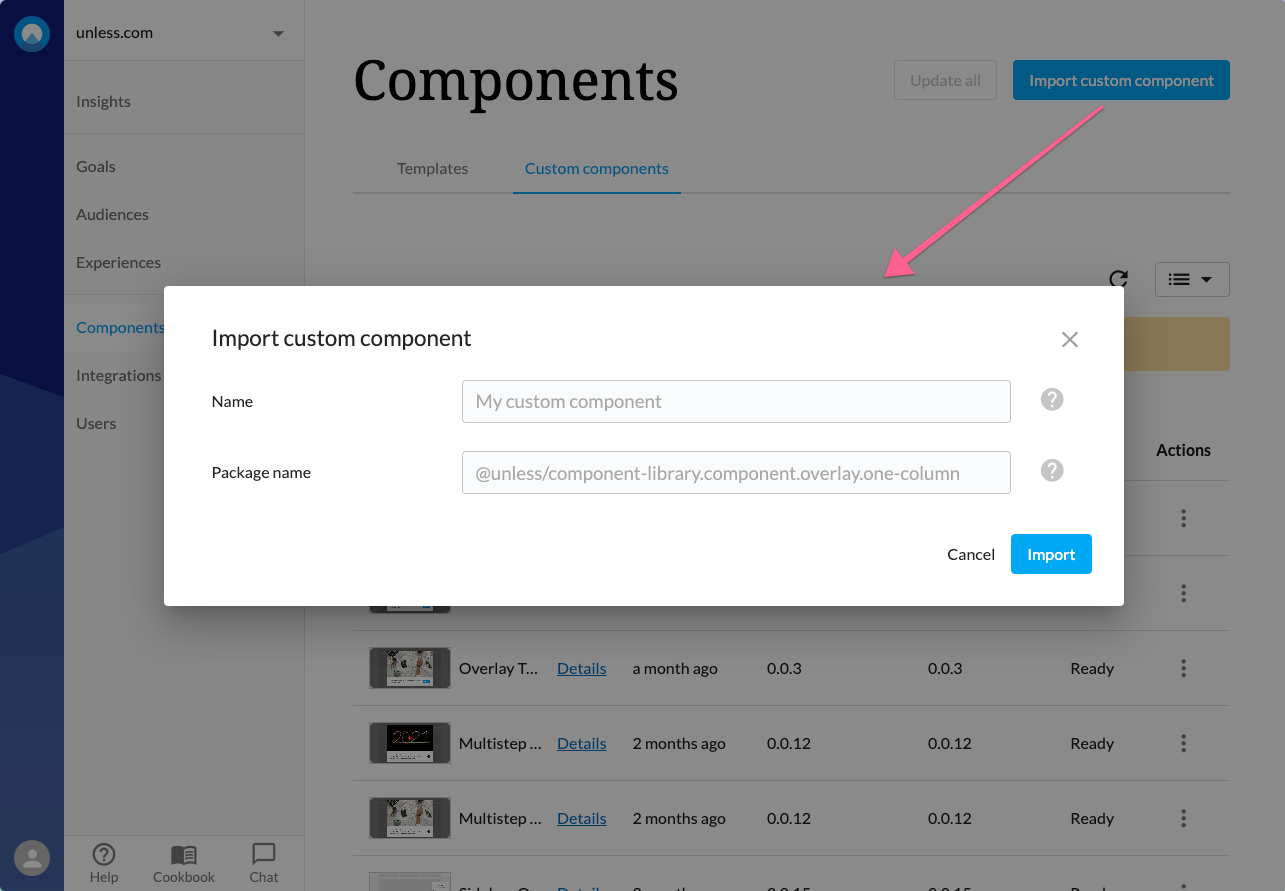Click the Unless logo icon
The height and width of the screenshot is (891, 1285).
click(x=32, y=34)
